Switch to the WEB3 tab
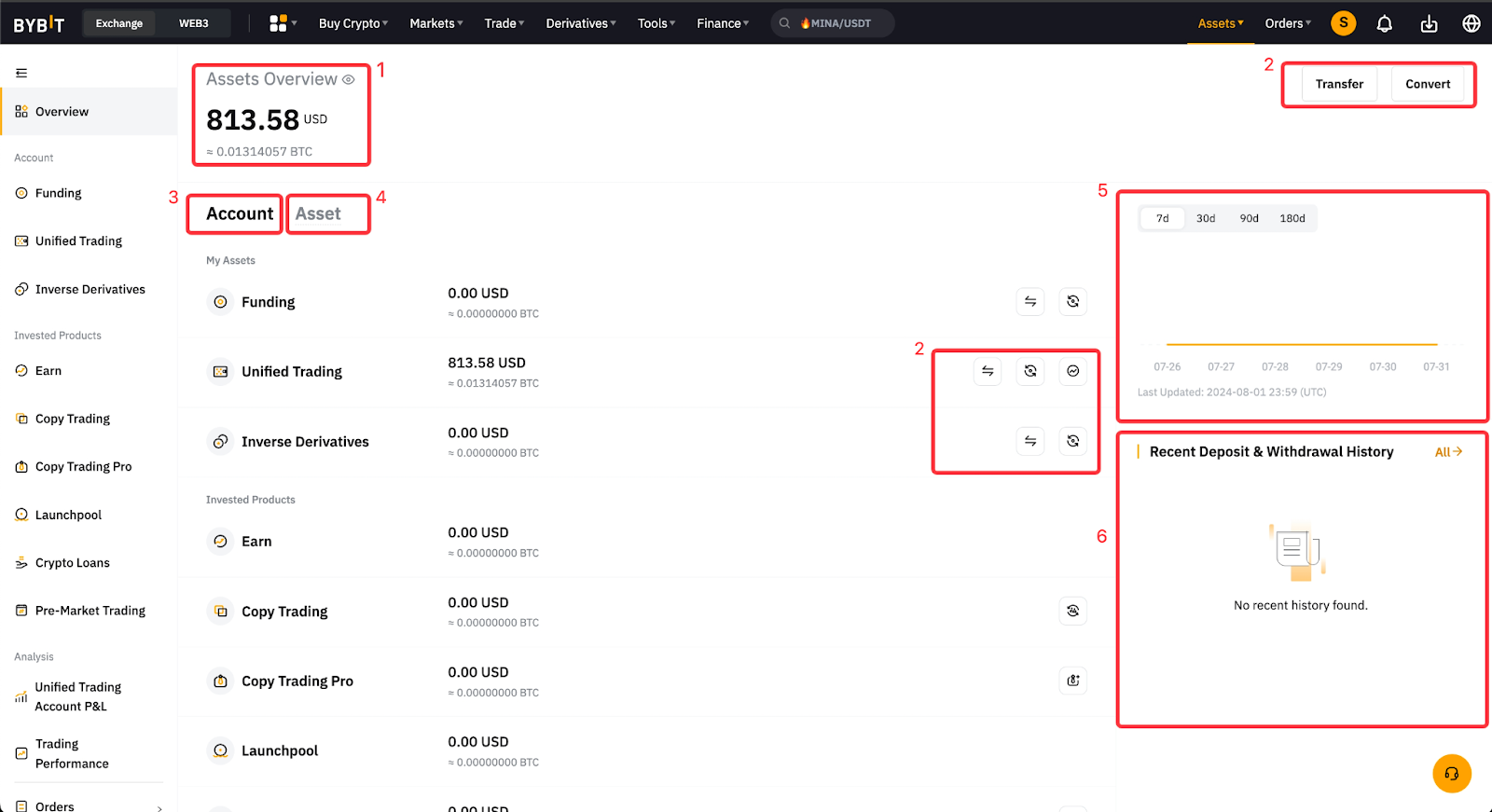 coord(194,23)
